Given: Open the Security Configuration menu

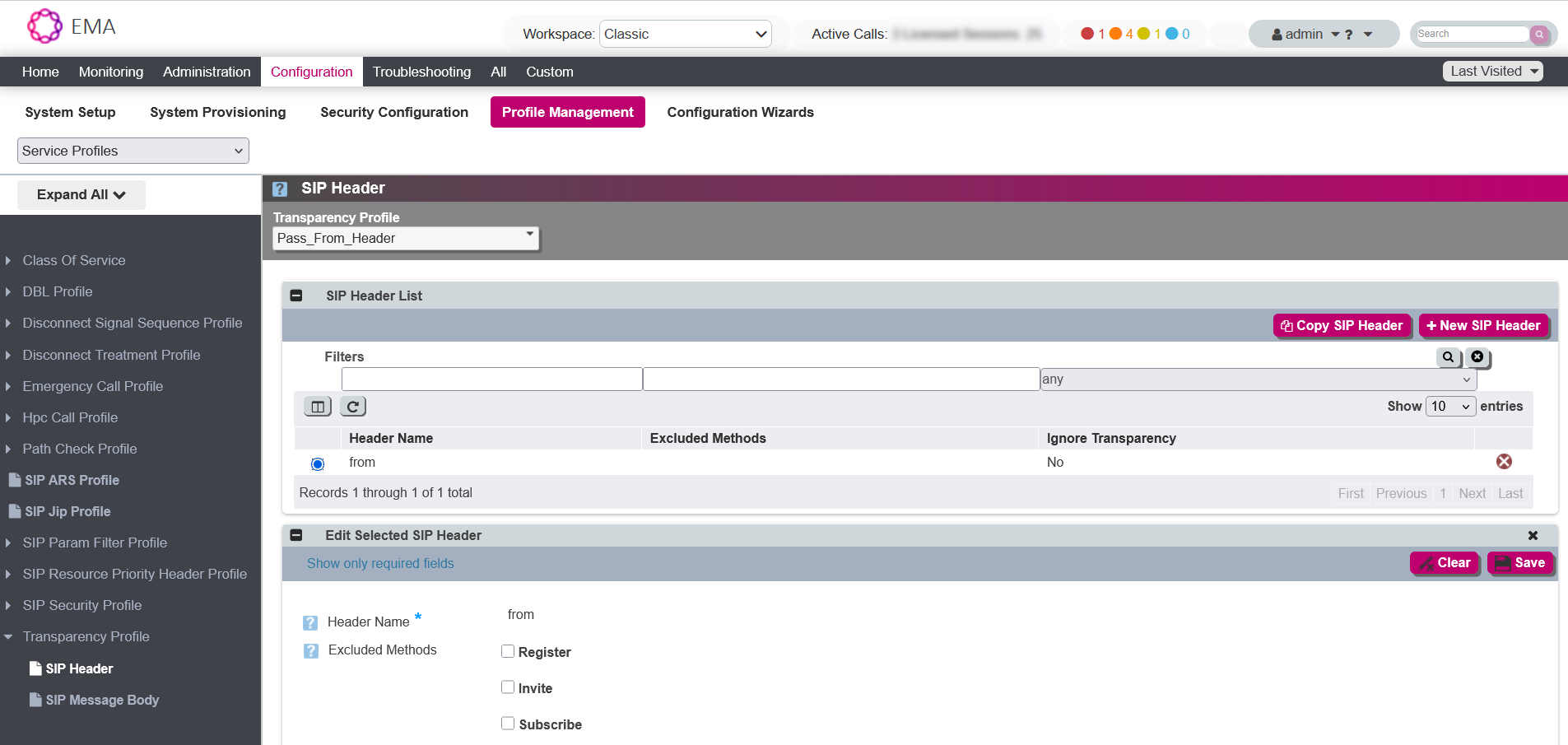Looking at the screenshot, I should (393, 112).
